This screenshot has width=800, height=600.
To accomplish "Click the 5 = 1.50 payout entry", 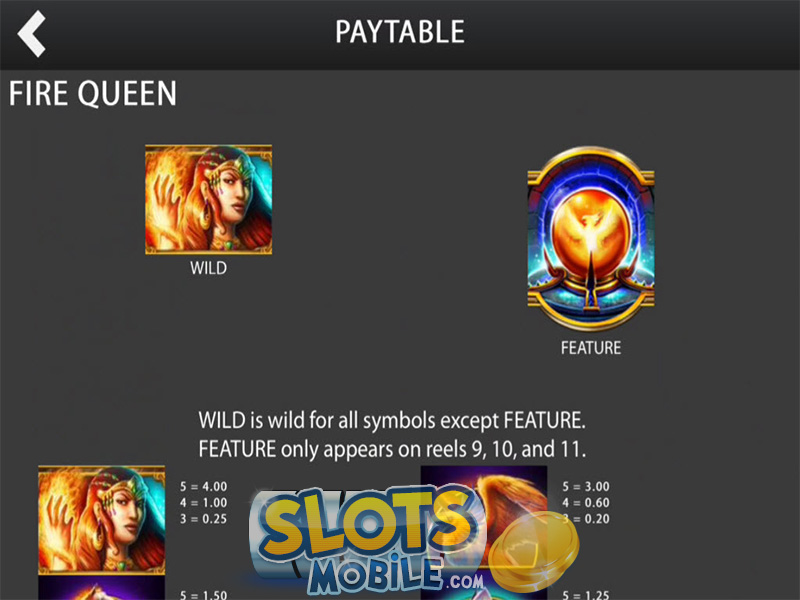I will click(x=203, y=594).
